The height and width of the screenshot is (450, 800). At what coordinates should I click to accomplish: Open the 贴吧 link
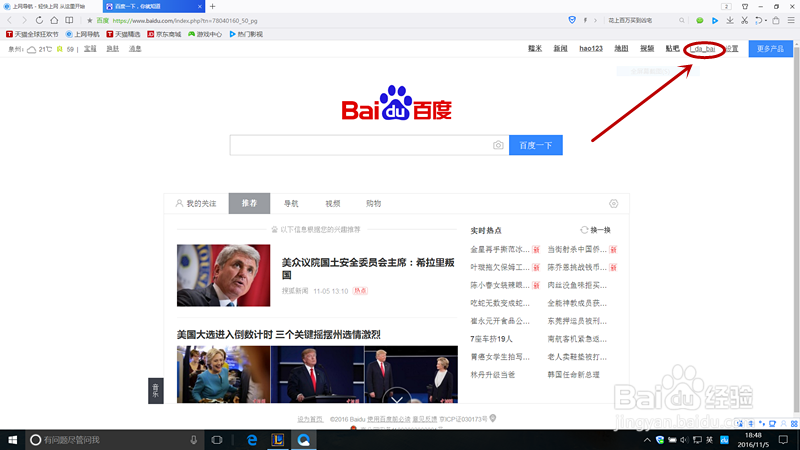pos(672,48)
